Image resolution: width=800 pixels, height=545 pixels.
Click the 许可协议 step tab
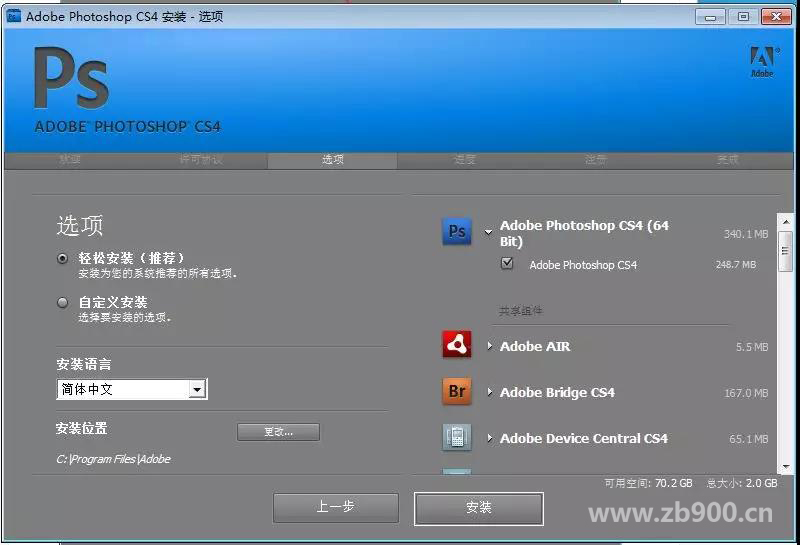(200, 160)
